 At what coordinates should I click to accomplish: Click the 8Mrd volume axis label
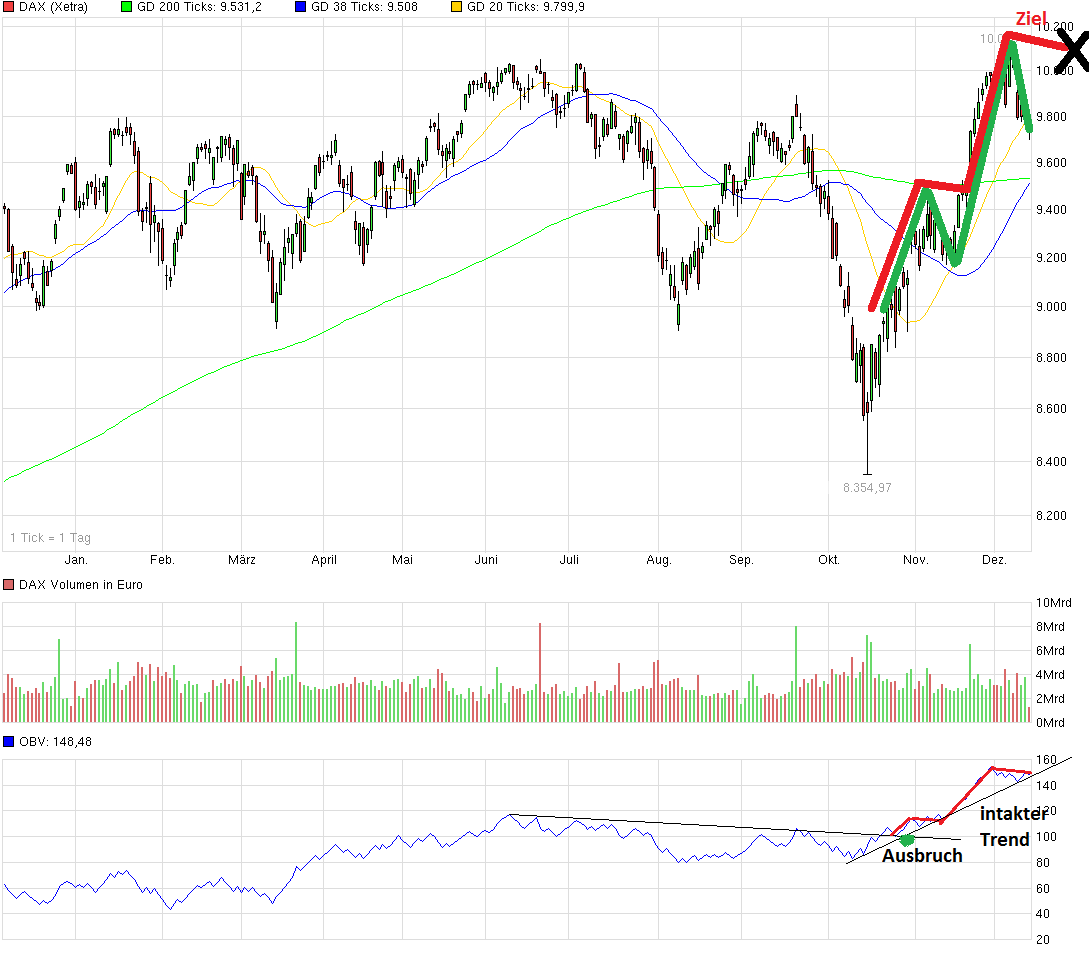pos(1050,627)
